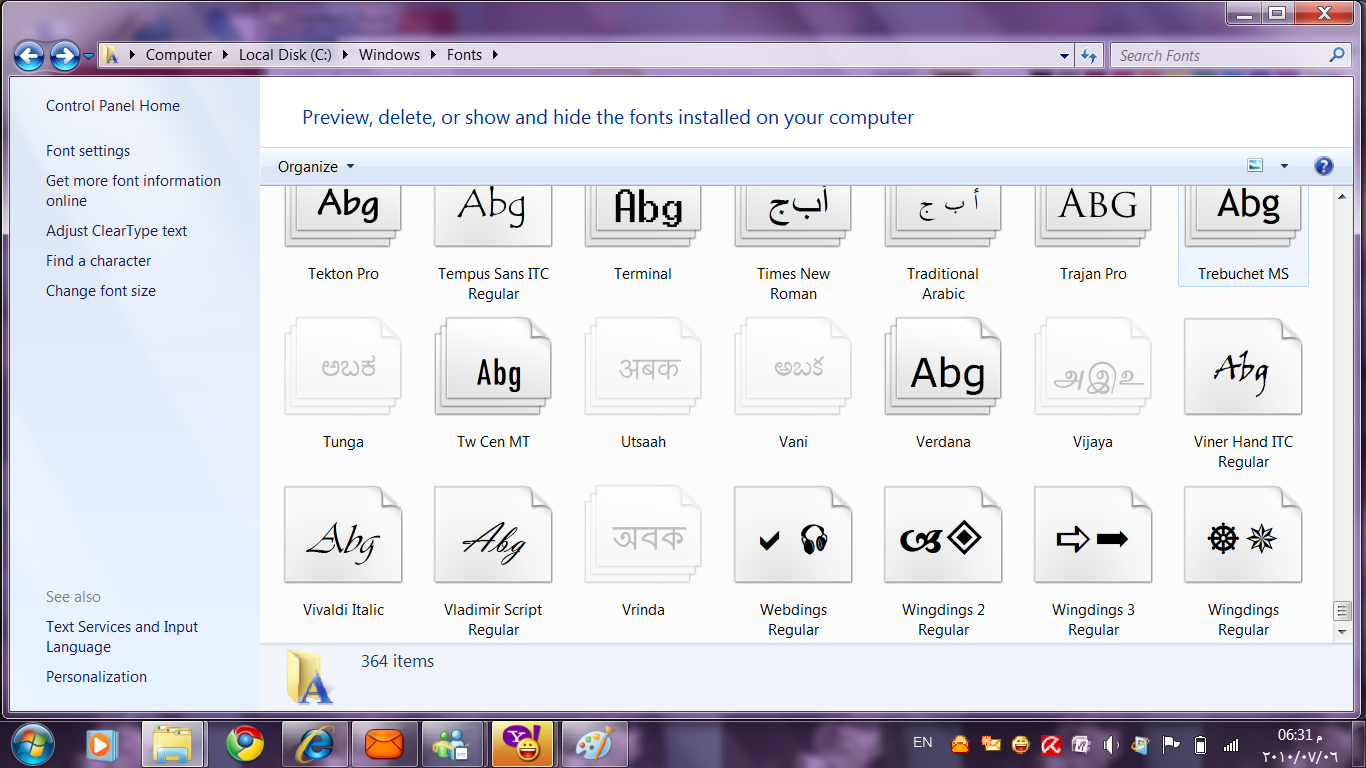Click the scrollbar down arrow in font list
This screenshot has height=768, width=1366.
click(1342, 632)
